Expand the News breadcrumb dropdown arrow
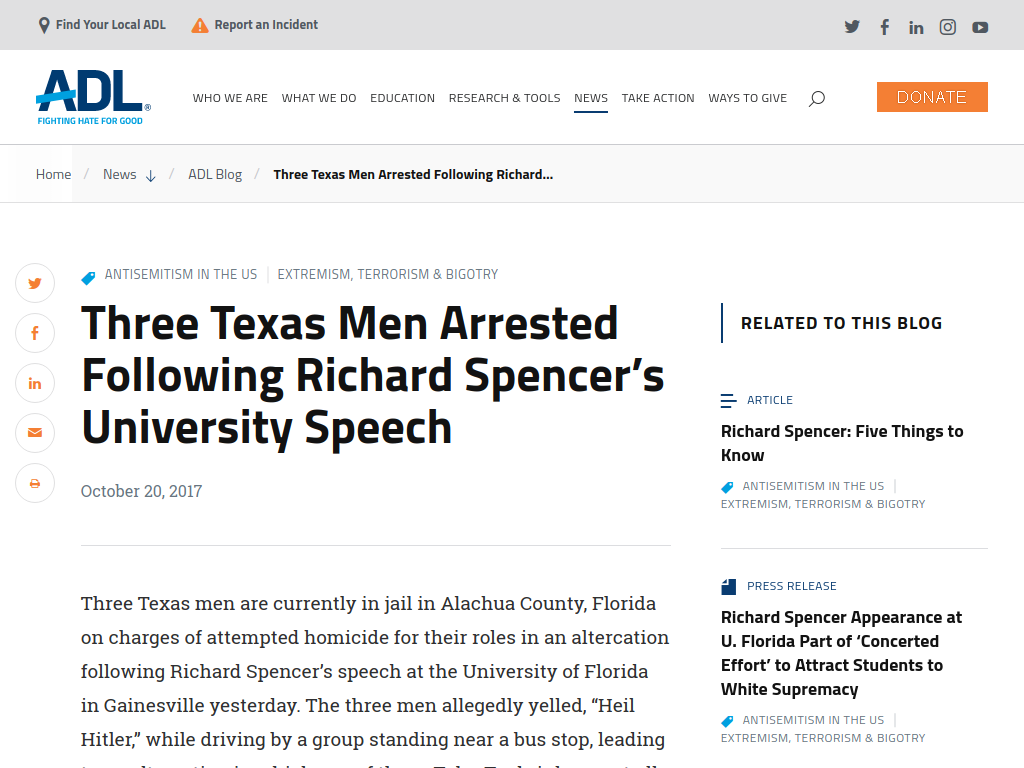This screenshot has width=1024, height=768. click(x=150, y=176)
